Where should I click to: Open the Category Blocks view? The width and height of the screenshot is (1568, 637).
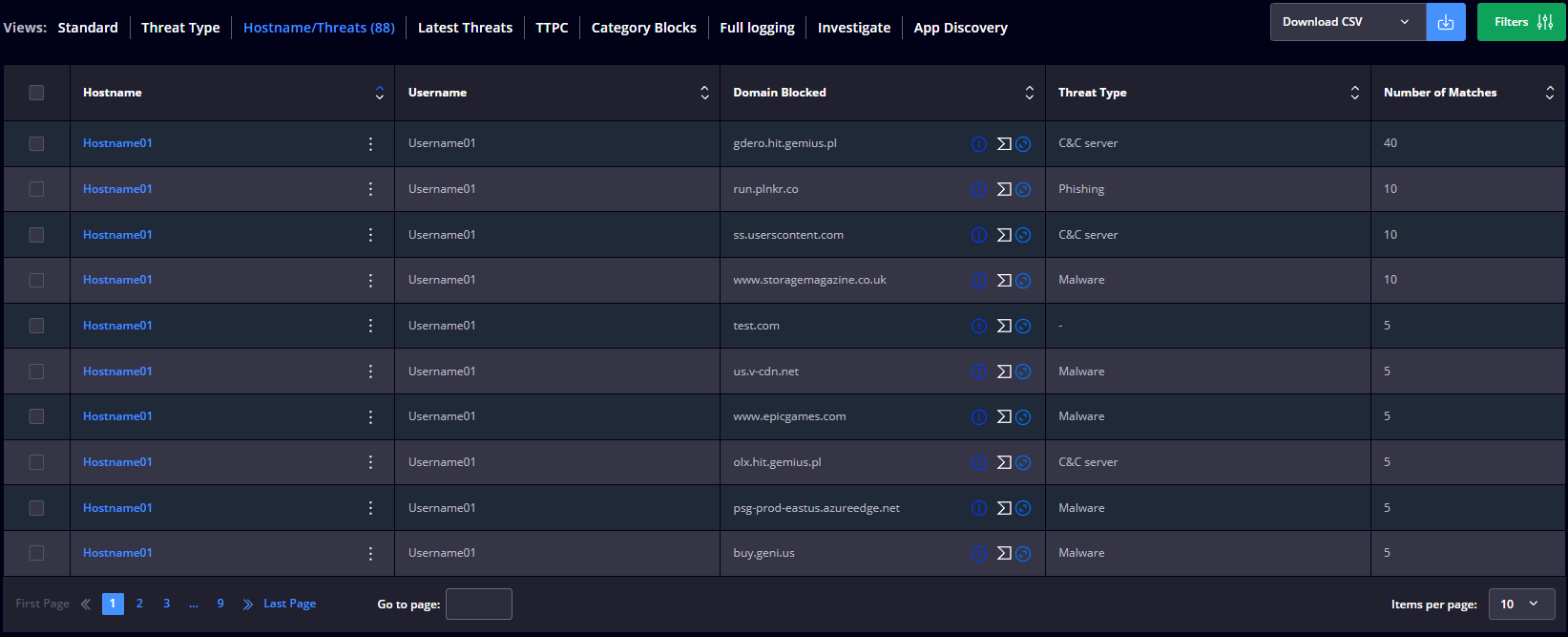pos(644,28)
